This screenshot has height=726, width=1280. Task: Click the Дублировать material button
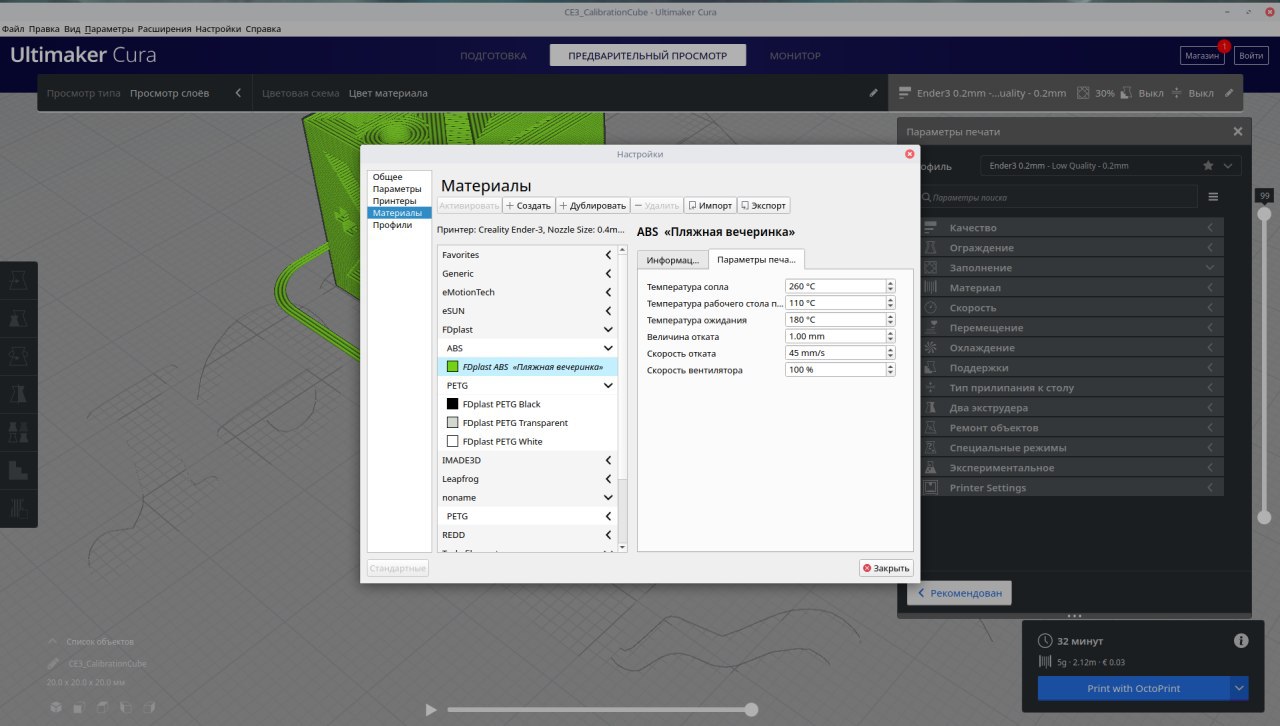(593, 205)
